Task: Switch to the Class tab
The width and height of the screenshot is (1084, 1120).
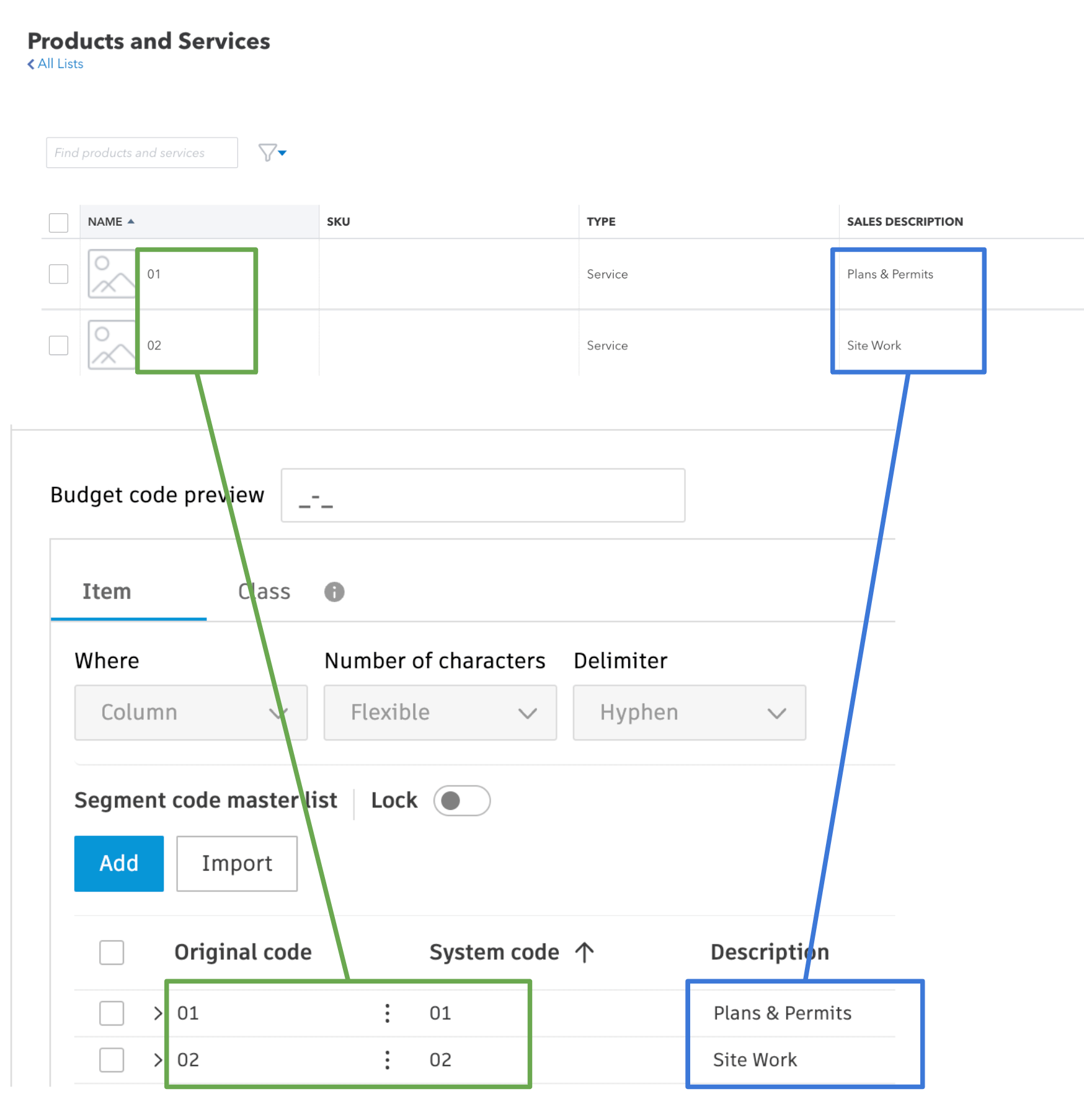Action: coord(264,591)
